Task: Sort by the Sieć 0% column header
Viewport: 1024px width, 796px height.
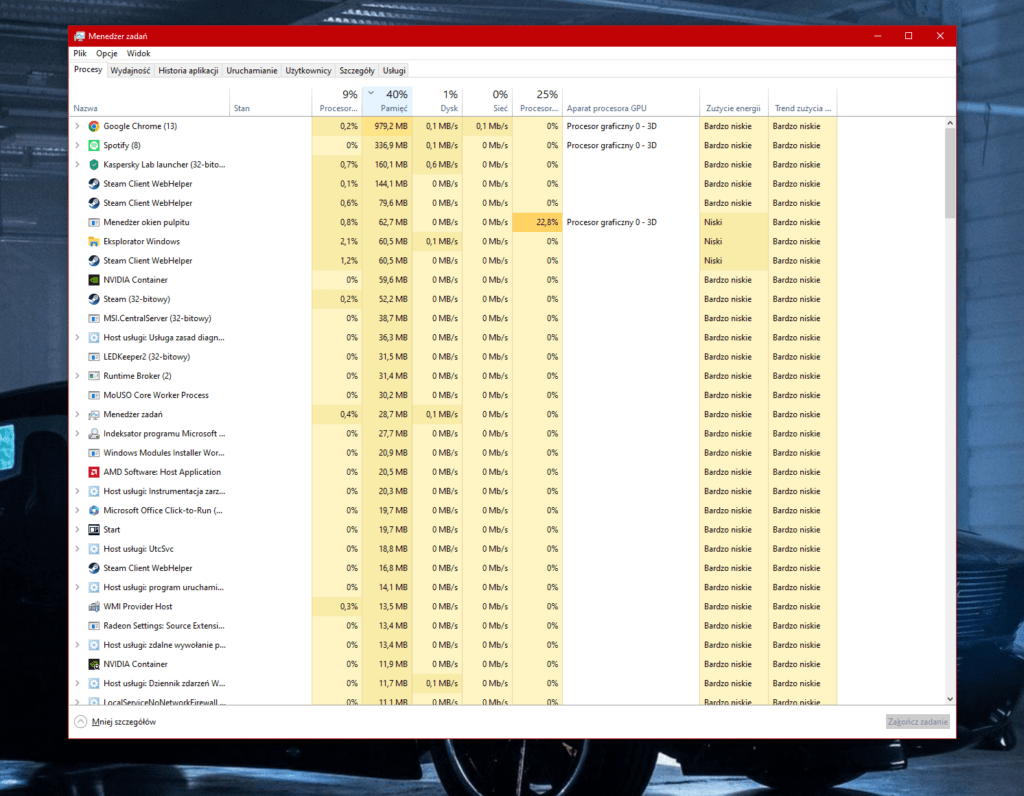Action: [x=487, y=102]
